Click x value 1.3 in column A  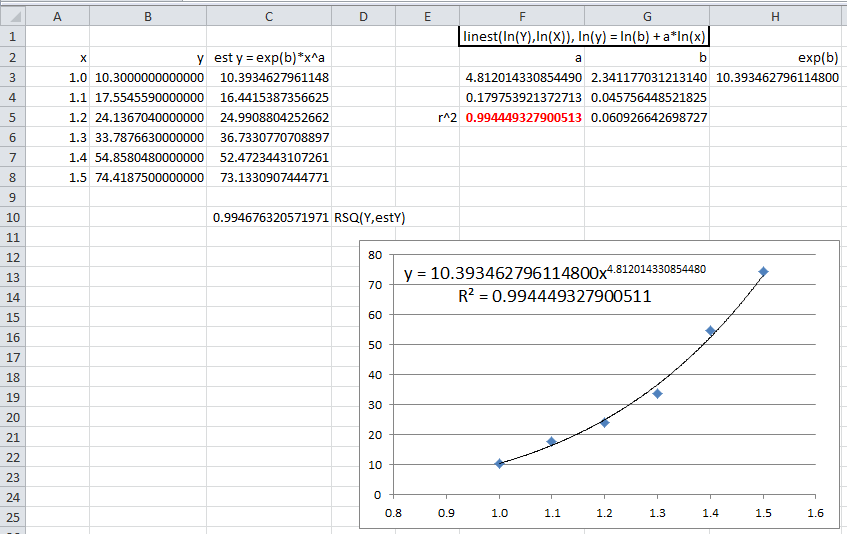click(57, 137)
